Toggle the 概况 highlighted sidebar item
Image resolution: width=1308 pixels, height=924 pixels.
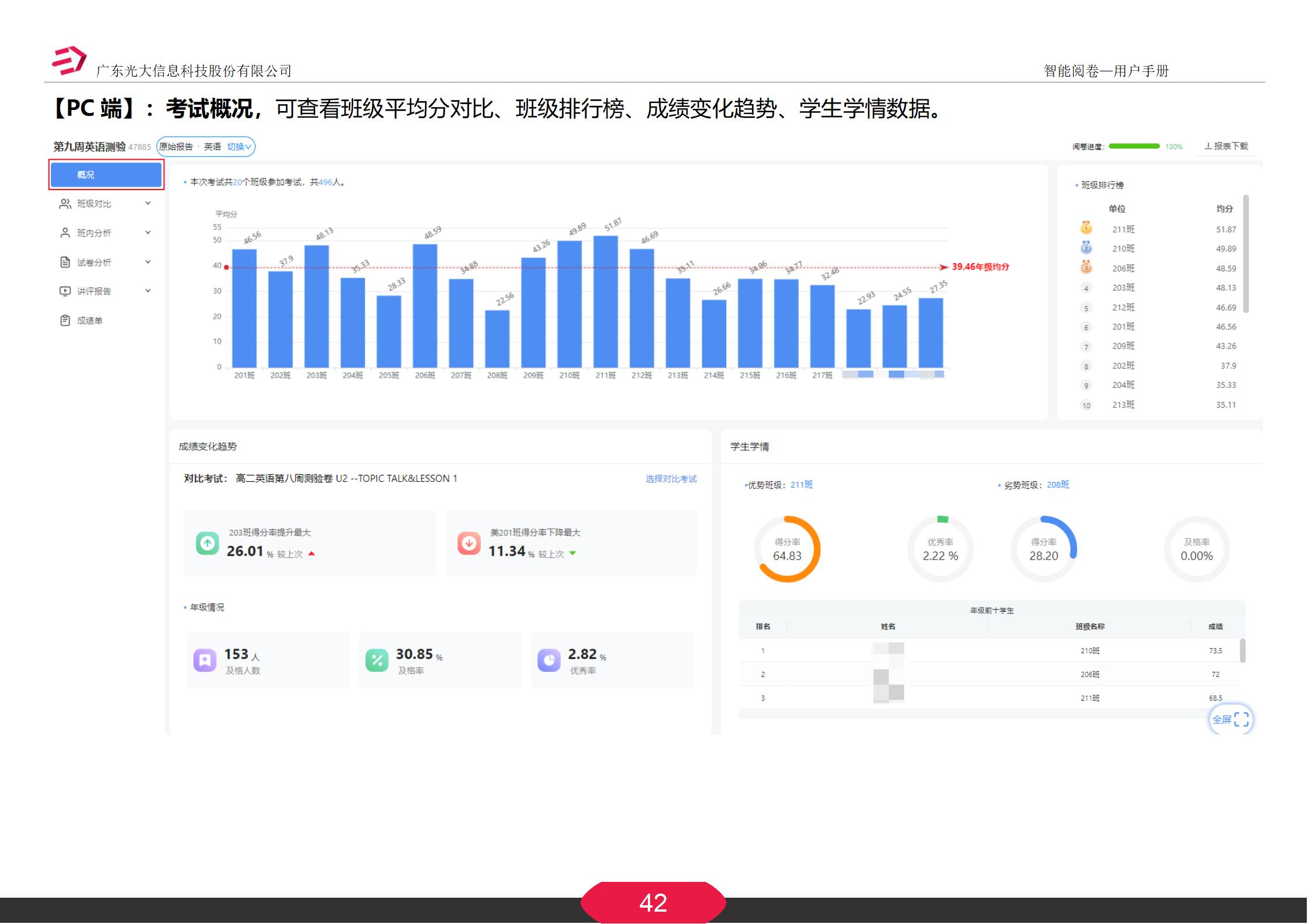point(106,174)
